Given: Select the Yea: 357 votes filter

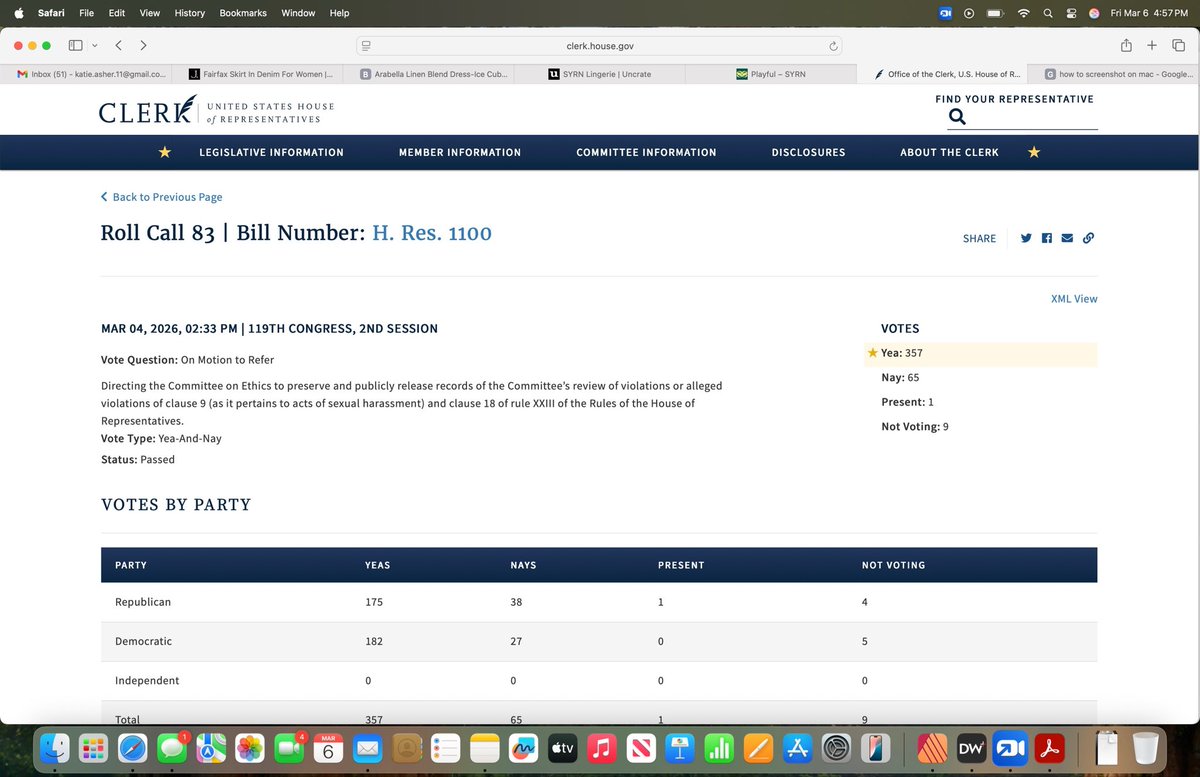Looking at the screenshot, I should (981, 353).
